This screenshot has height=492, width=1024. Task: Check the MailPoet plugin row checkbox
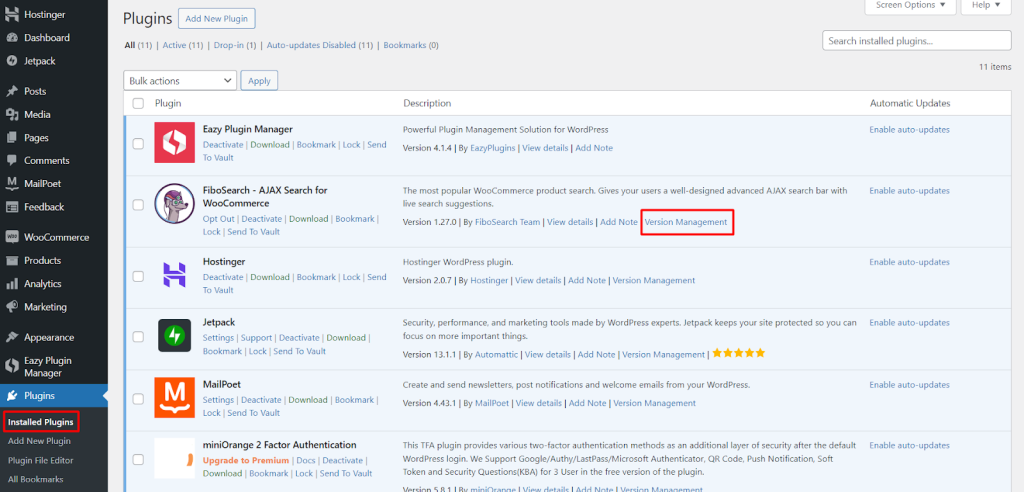(138, 399)
